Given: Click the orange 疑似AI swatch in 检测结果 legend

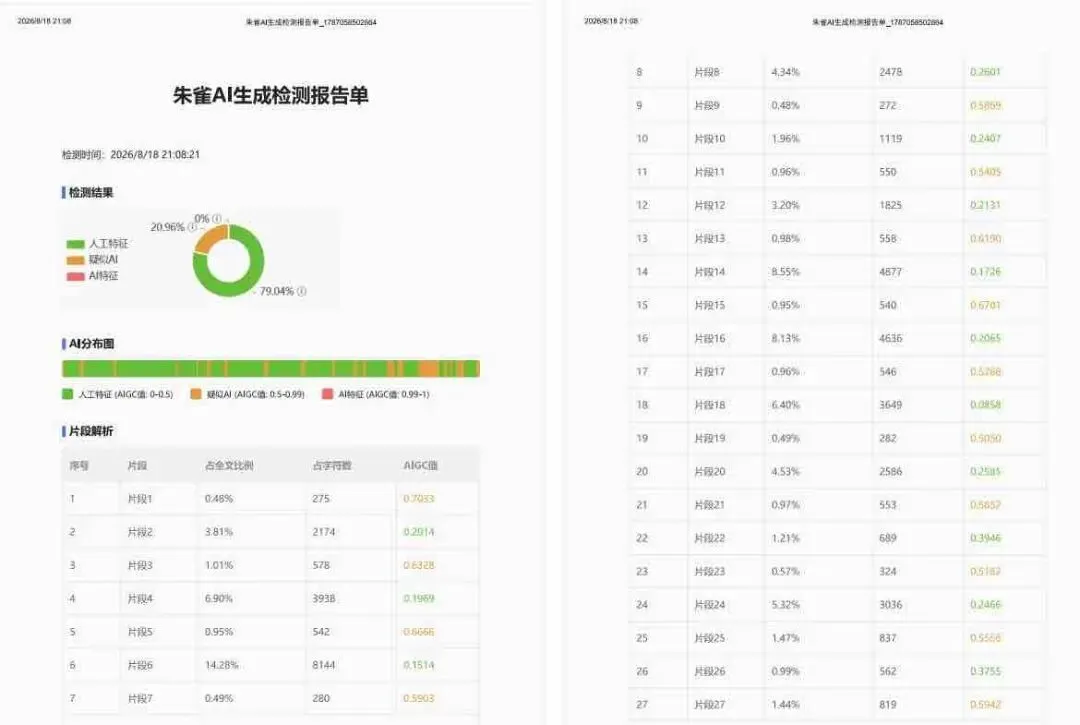Looking at the screenshot, I should click(x=75, y=260).
